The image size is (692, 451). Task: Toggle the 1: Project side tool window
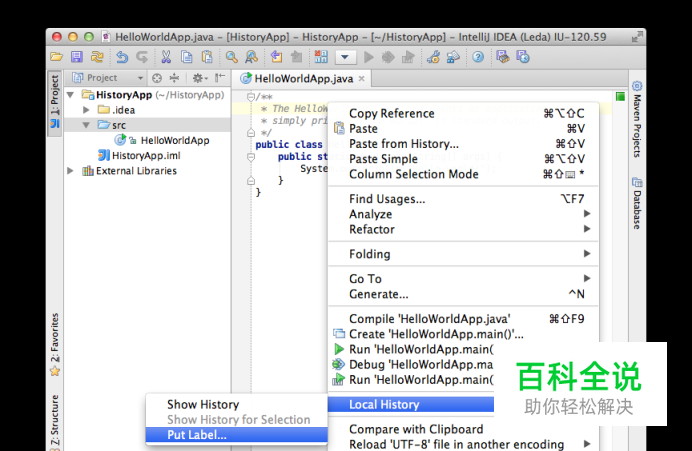pos(54,103)
